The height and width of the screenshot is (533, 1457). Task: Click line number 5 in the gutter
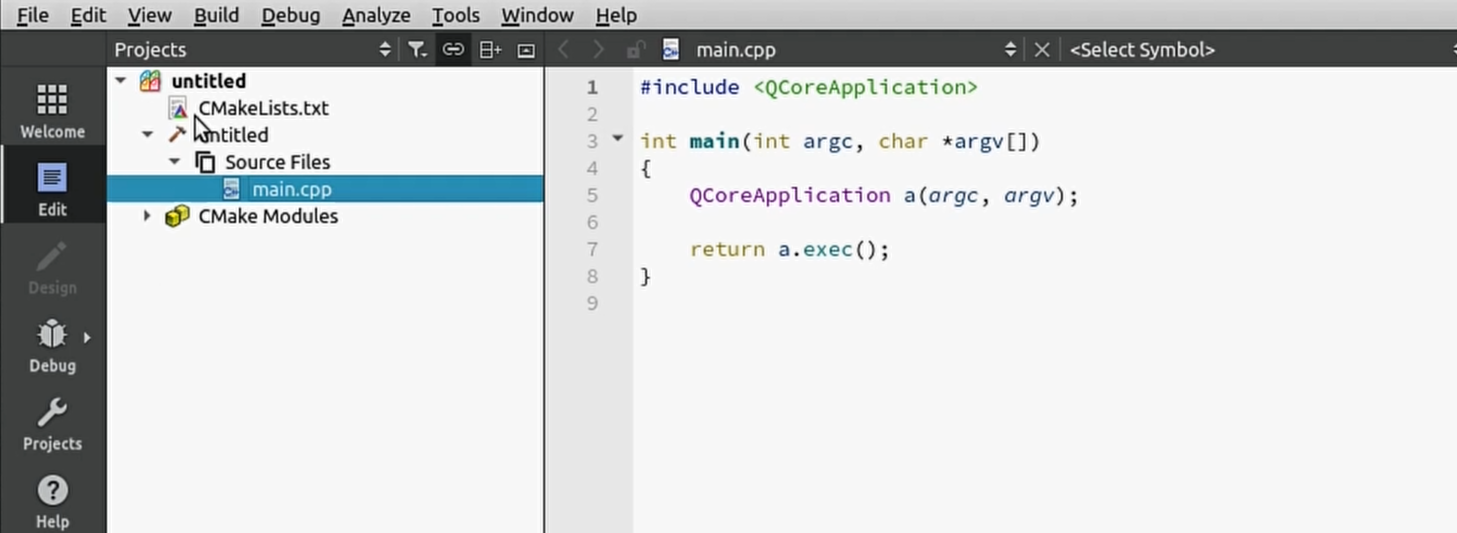(592, 195)
